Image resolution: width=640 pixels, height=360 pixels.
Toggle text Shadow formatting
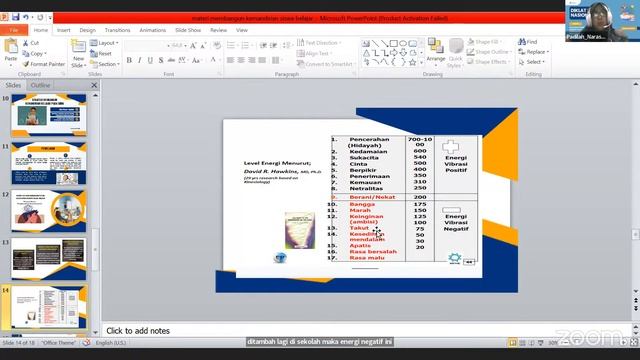click(161, 60)
